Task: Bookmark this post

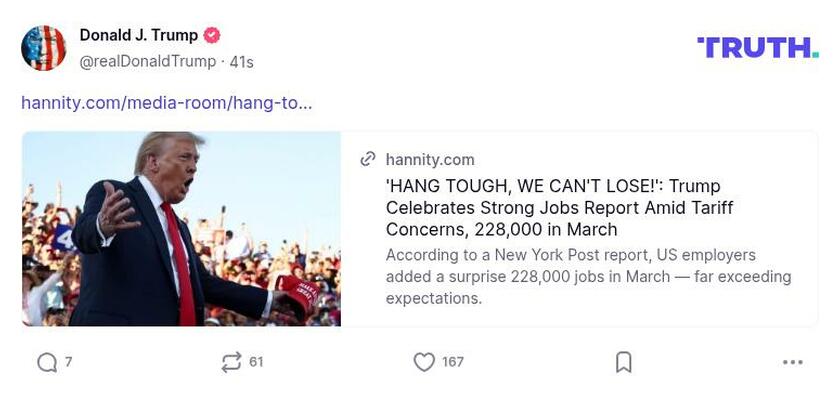Action: click(x=623, y=362)
